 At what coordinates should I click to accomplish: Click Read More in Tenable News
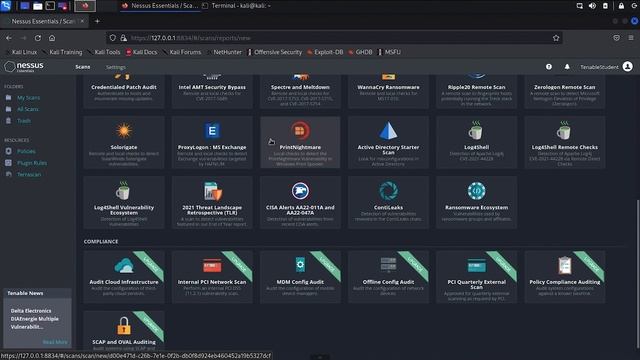pyautogui.click(x=55, y=342)
